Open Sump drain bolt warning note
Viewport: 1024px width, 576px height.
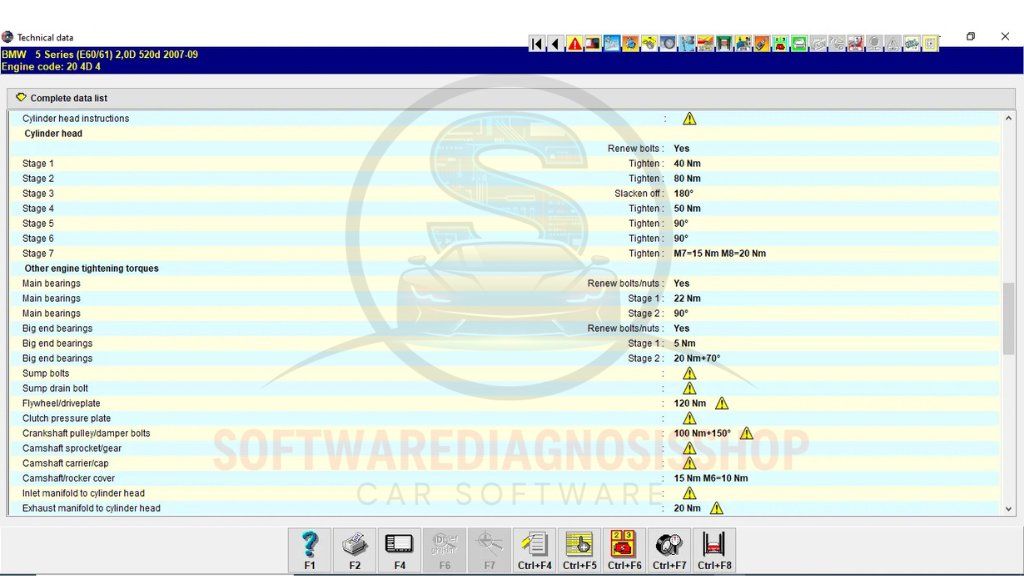(x=689, y=389)
